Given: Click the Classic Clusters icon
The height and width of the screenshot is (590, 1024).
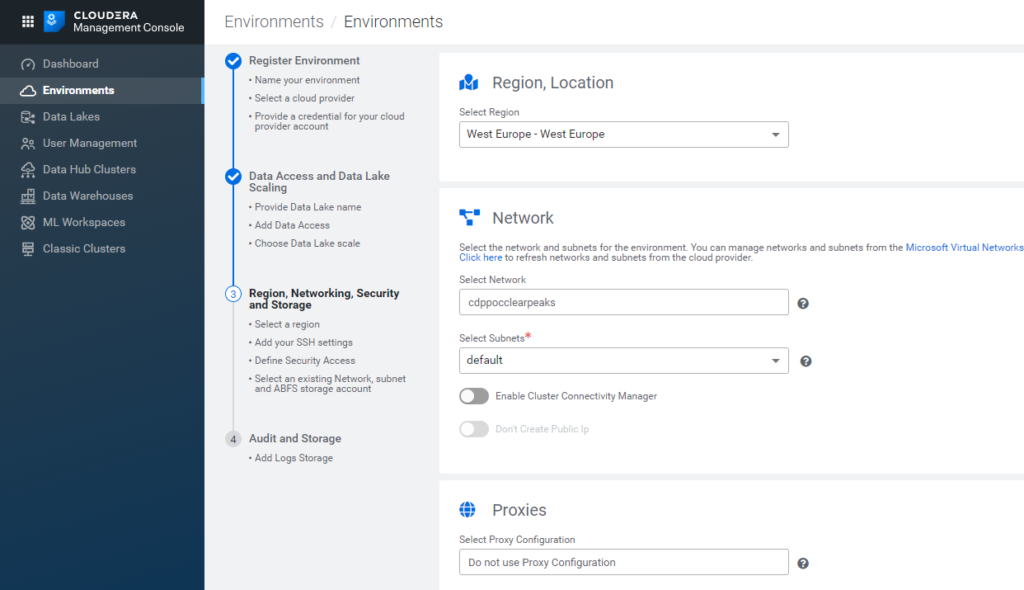Looking at the screenshot, I should pos(27,249).
